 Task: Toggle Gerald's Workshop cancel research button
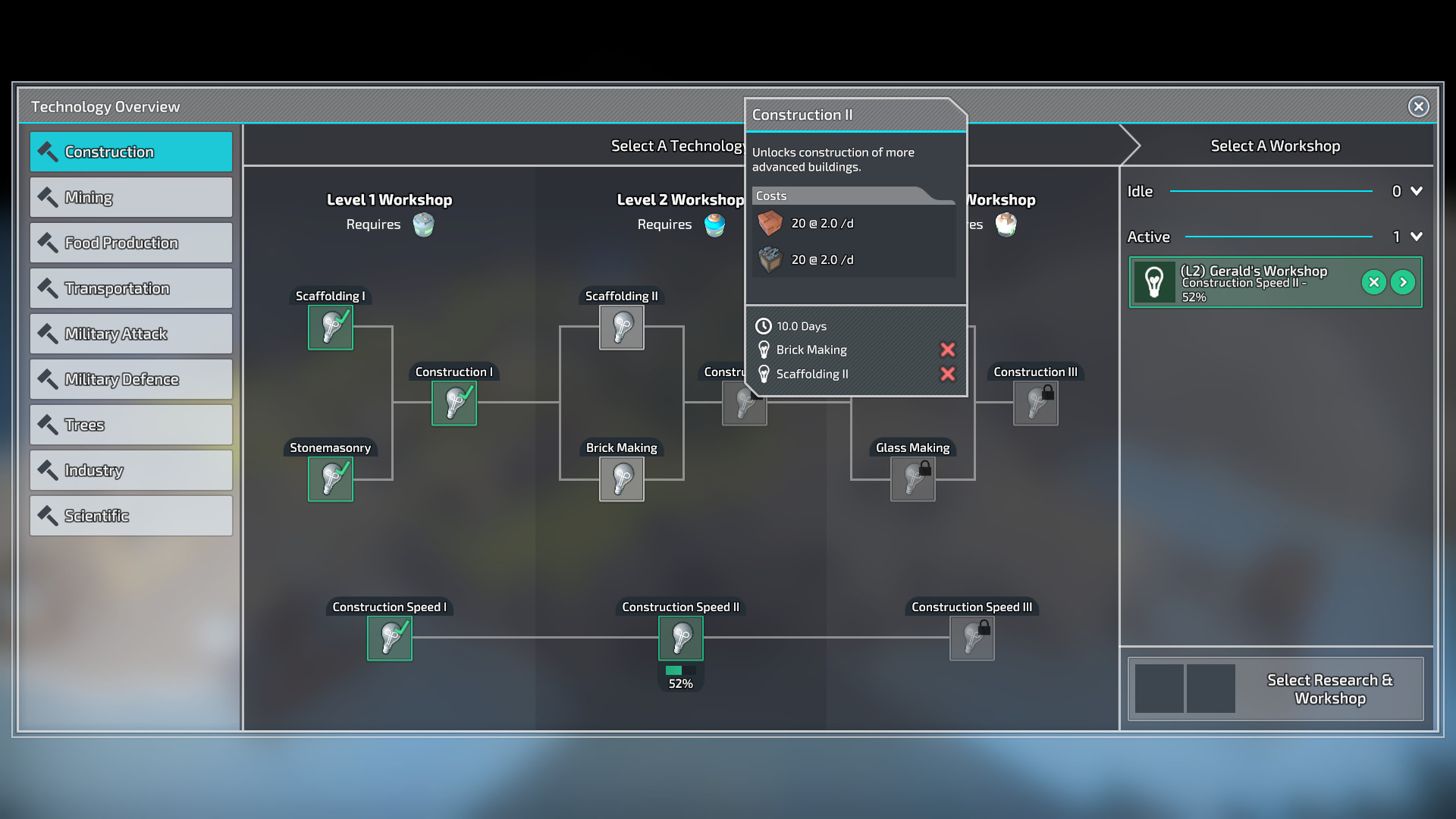[x=1375, y=281]
